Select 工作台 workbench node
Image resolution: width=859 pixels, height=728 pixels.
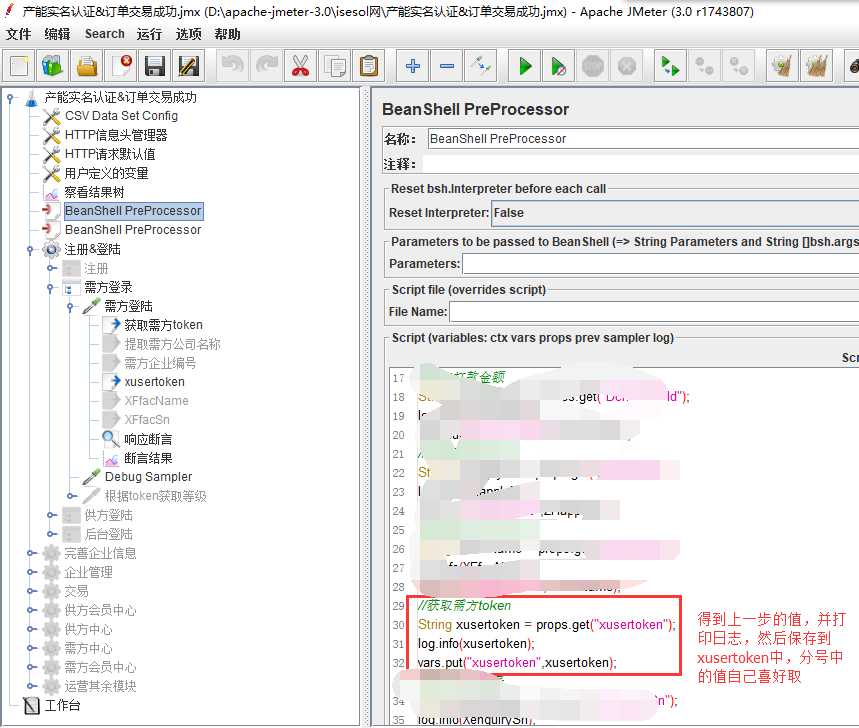coord(62,706)
